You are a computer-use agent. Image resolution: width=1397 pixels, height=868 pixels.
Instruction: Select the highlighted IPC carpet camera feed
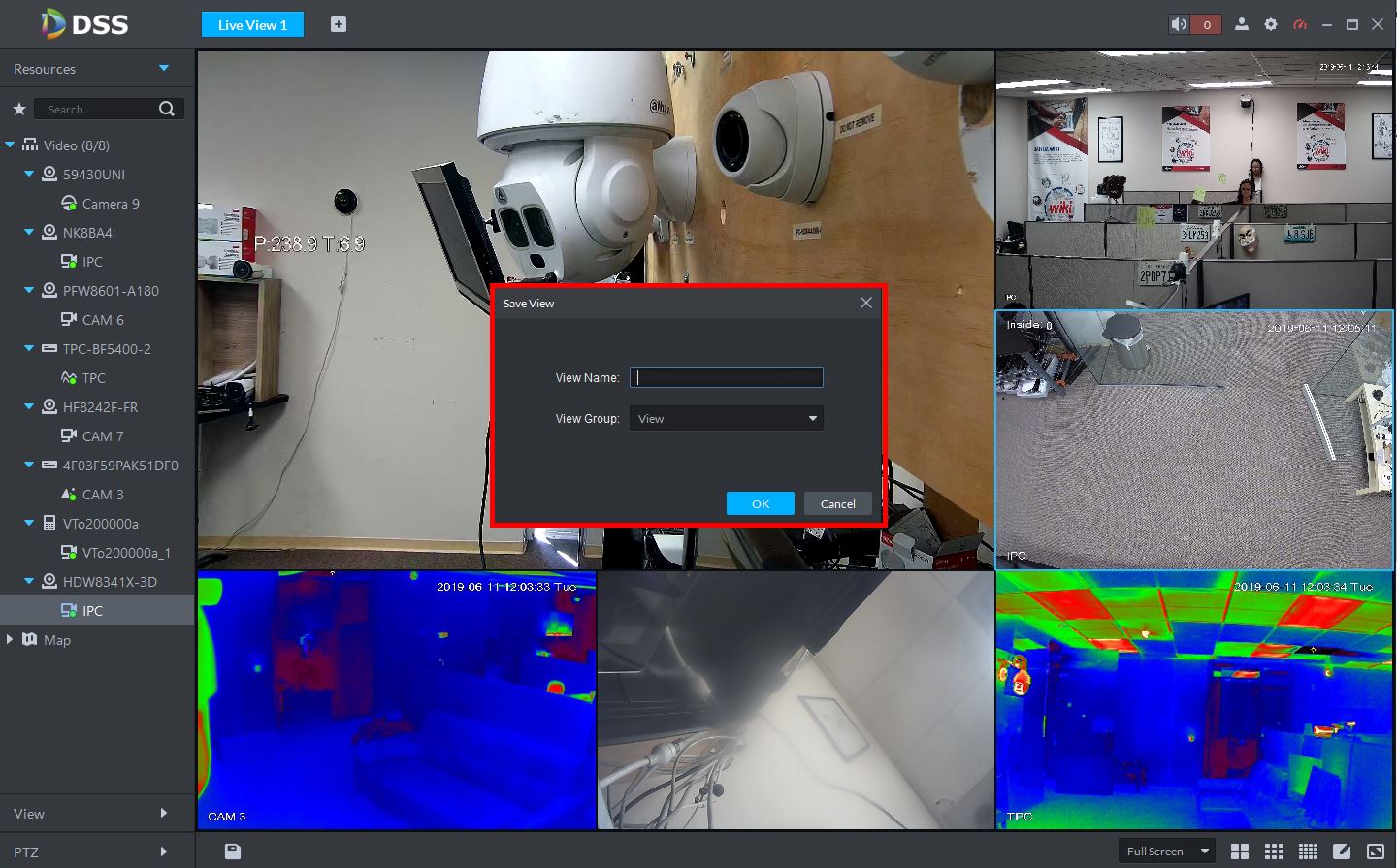click(1194, 439)
